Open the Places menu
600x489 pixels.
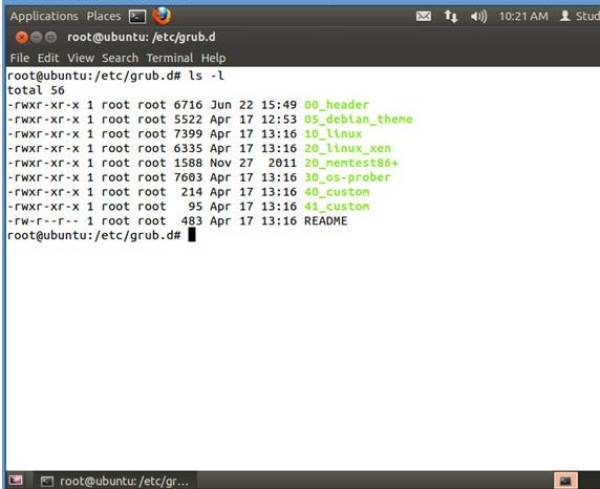[103, 16]
